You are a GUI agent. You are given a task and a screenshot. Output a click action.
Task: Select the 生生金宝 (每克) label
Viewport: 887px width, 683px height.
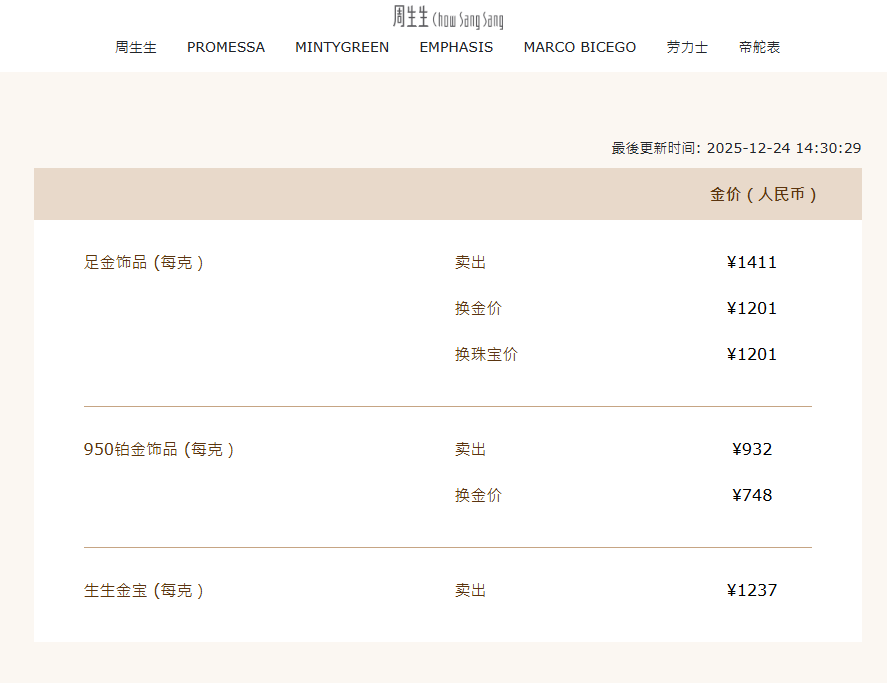pos(144,591)
